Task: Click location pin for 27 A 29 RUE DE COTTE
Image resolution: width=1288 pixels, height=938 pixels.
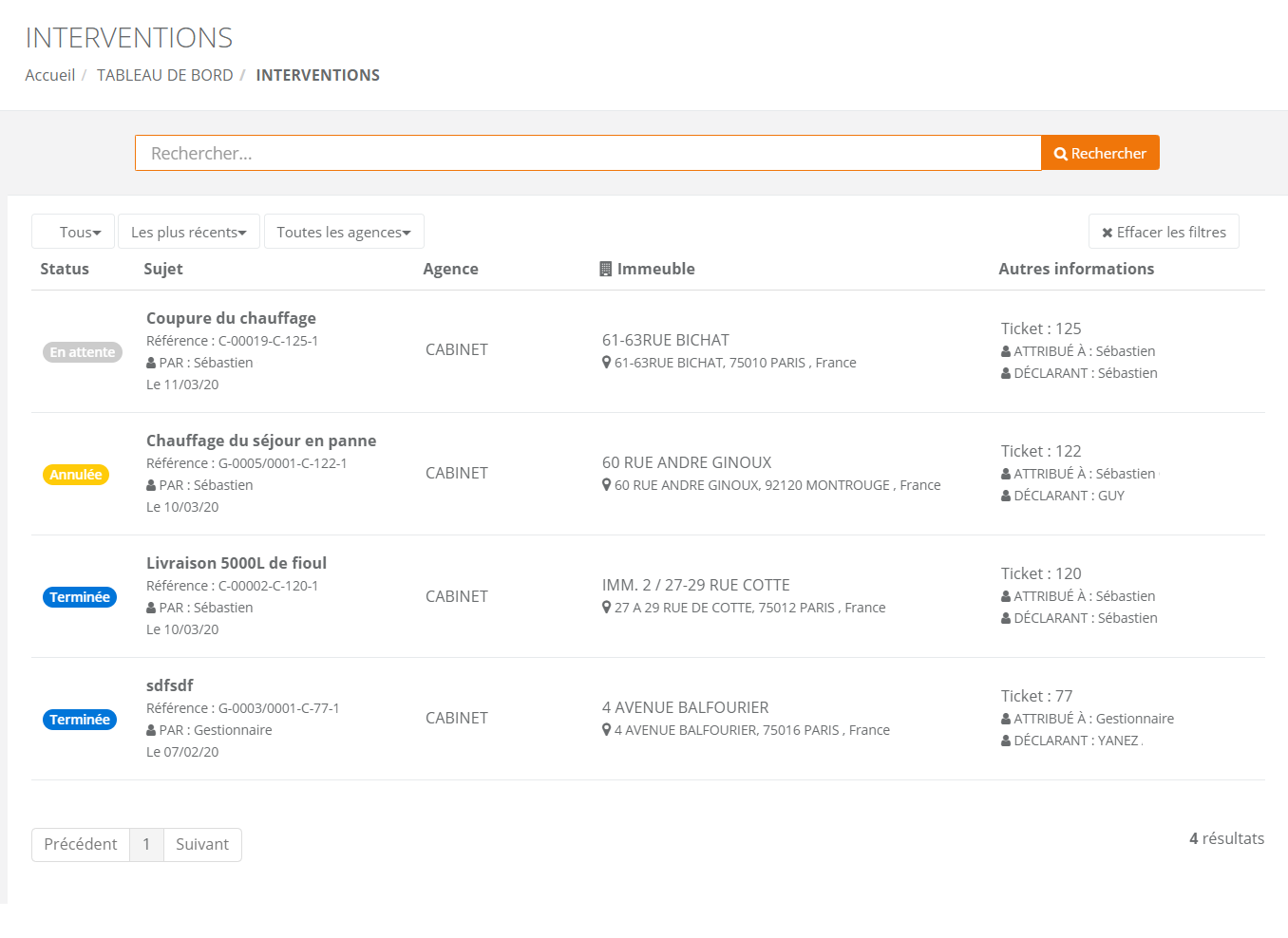Action: tap(606, 608)
